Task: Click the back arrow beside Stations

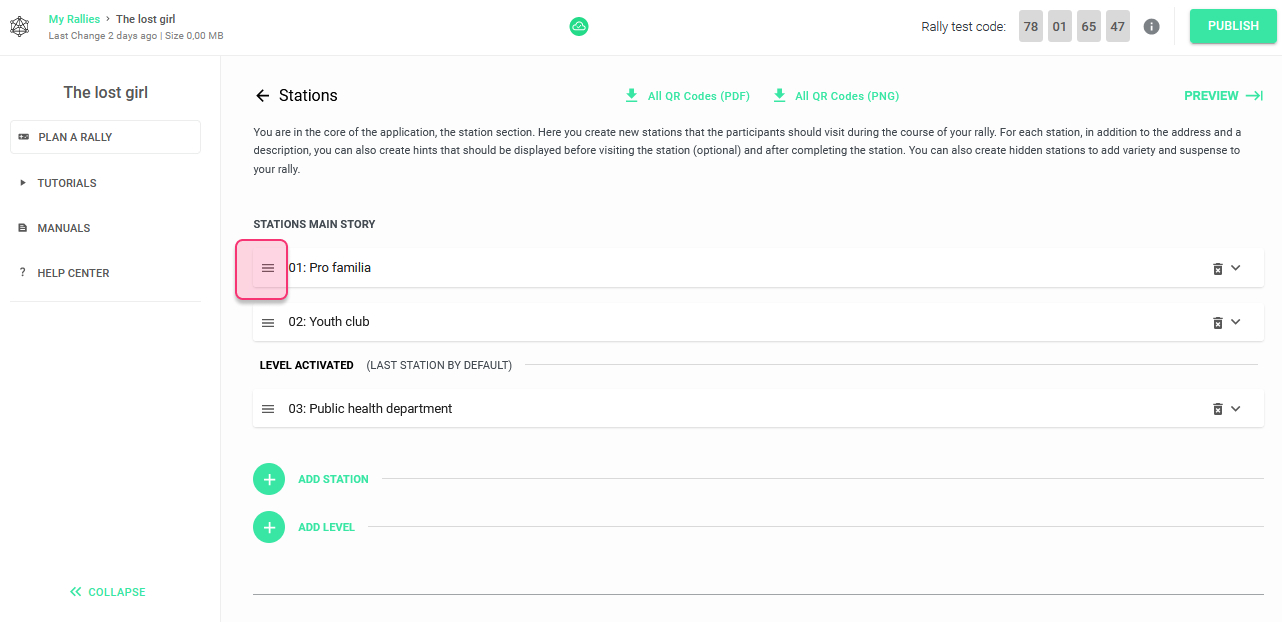Action: click(263, 96)
